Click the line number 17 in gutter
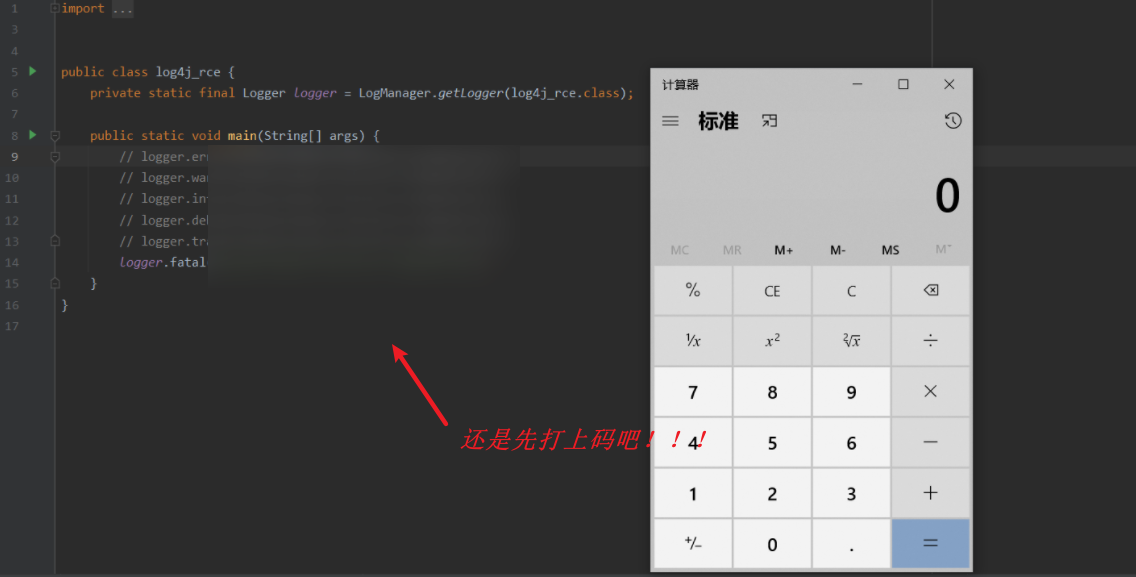 point(12,326)
